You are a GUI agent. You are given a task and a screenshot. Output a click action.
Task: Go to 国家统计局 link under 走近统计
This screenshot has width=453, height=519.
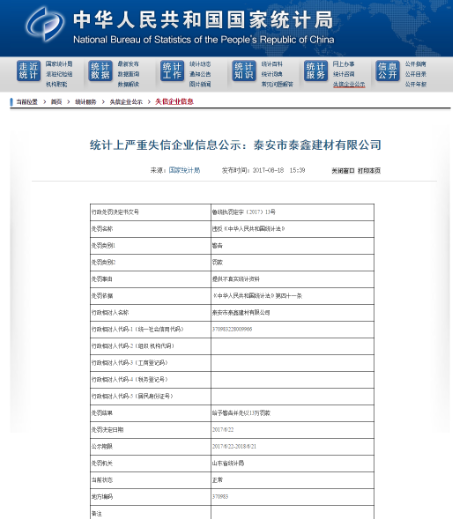[x=59, y=64]
